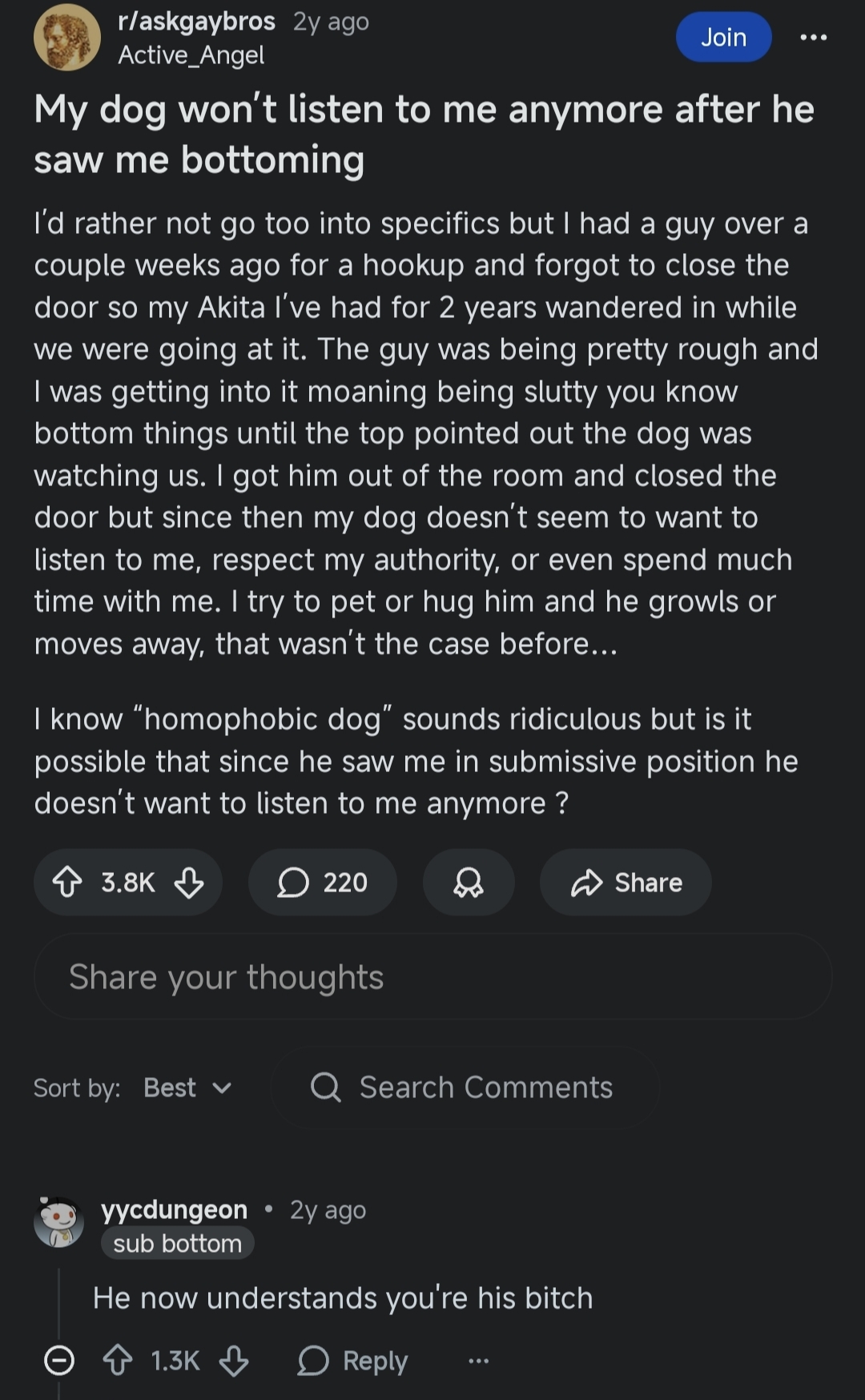Open the post overflow menu

pos(813,38)
